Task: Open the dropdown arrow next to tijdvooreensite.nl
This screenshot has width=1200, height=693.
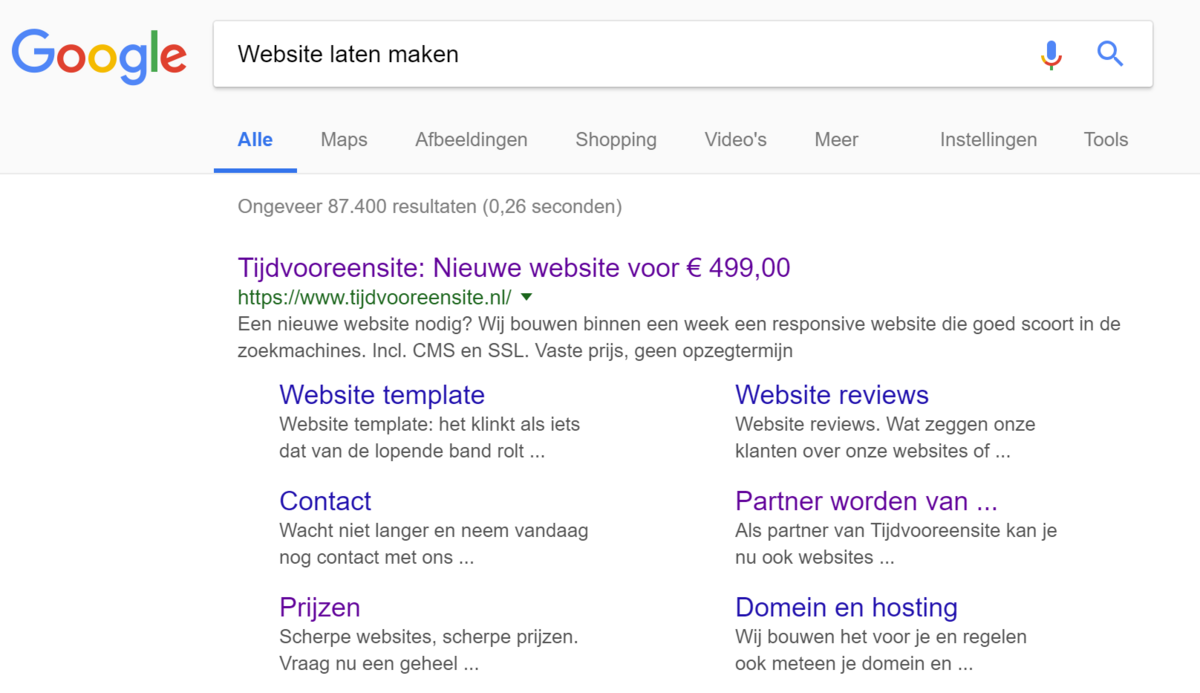Action: coord(527,296)
